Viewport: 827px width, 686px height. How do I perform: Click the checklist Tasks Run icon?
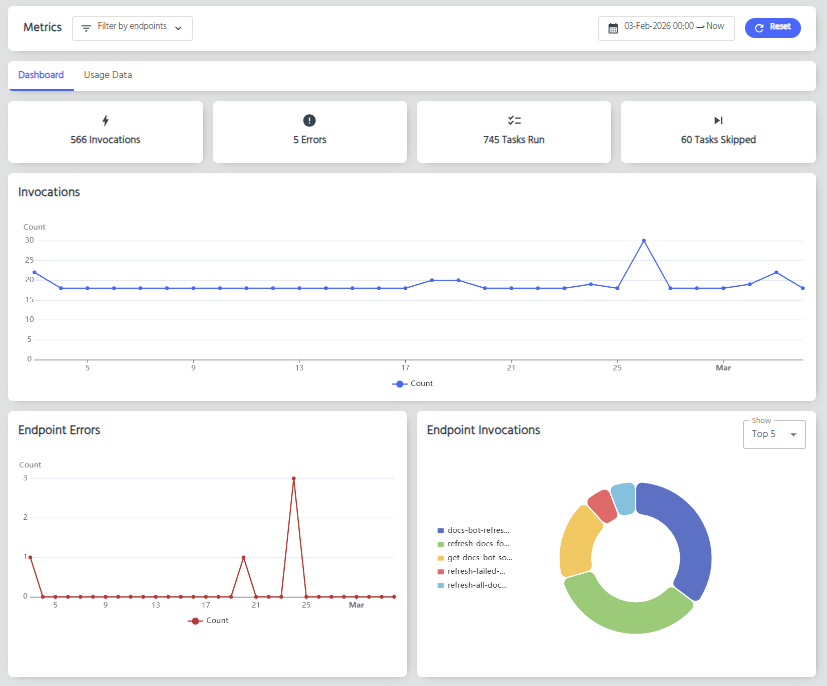(514, 120)
